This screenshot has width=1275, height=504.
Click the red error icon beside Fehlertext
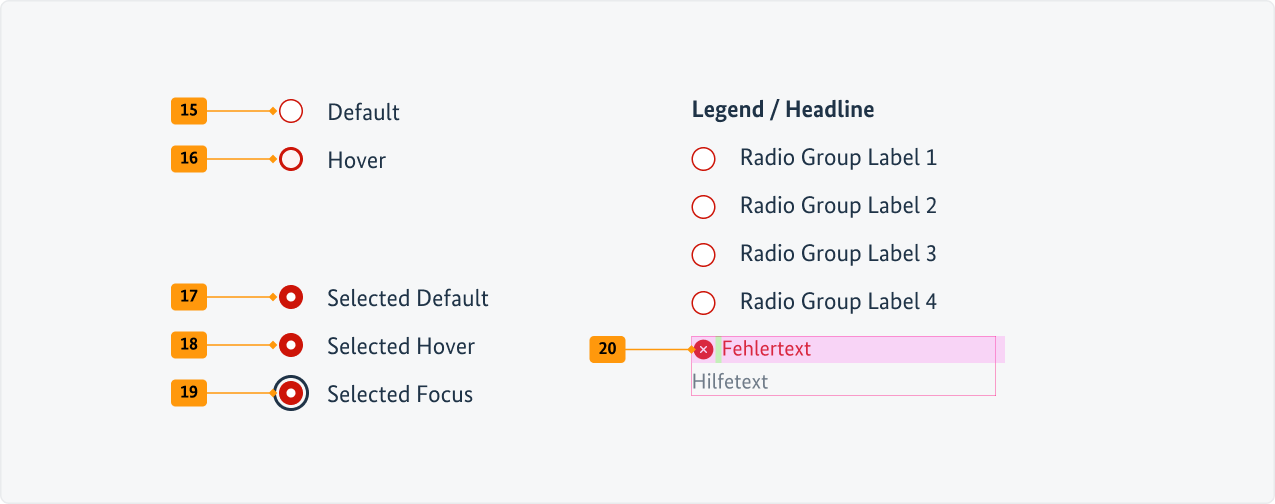tap(704, 349)
